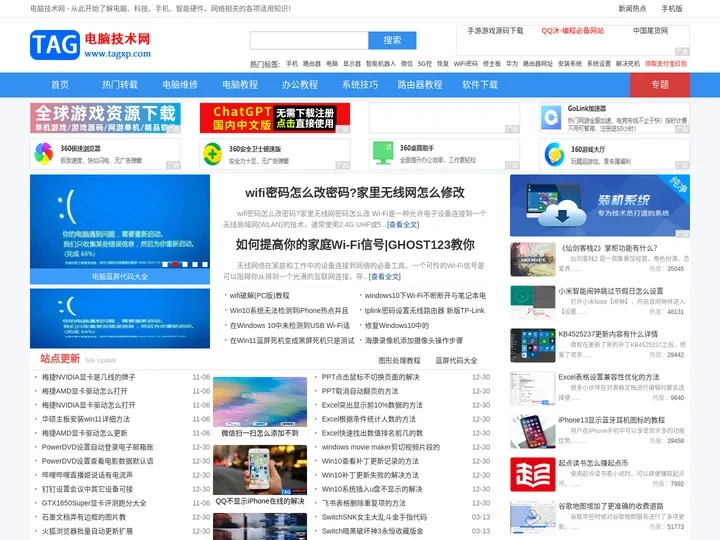The image size is (720, 540).
Task: Open the QQ不显示iPhone在线 phone image
Action: tap(260, 470)
